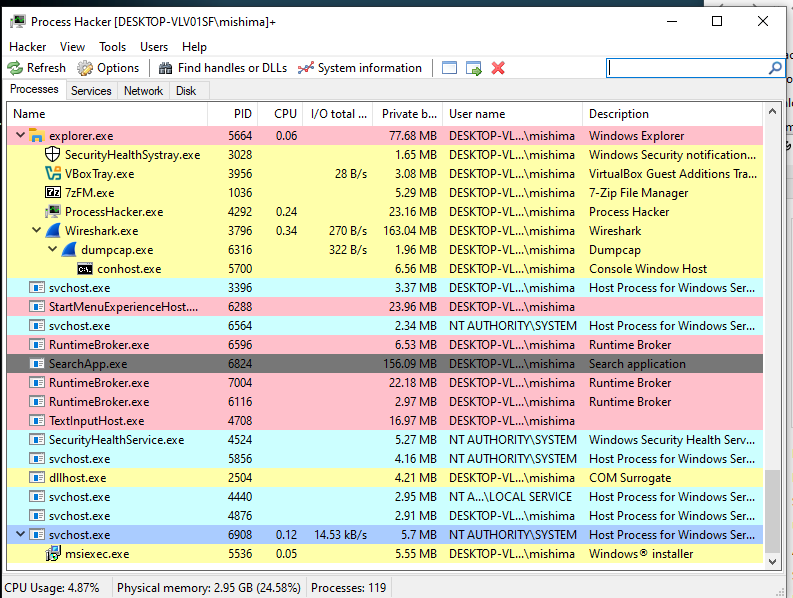The width and height of the screenshot is (793, 598).
Task: Sort by User name column header
Action: [x=513, y=114]
